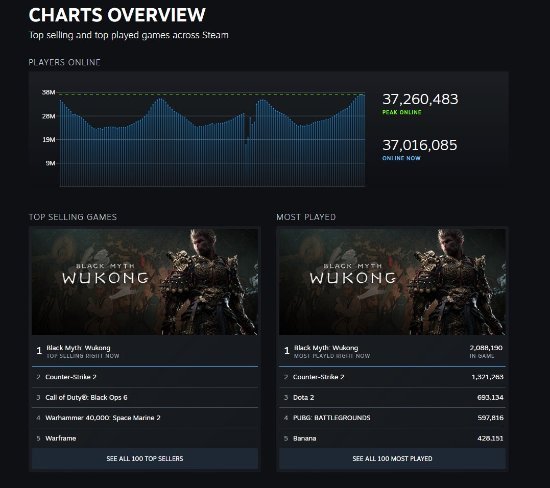The width and height of the screenshot is (550, 488).
Task: Click the 37,016,085 online now figure
Action: pos(420,145)
